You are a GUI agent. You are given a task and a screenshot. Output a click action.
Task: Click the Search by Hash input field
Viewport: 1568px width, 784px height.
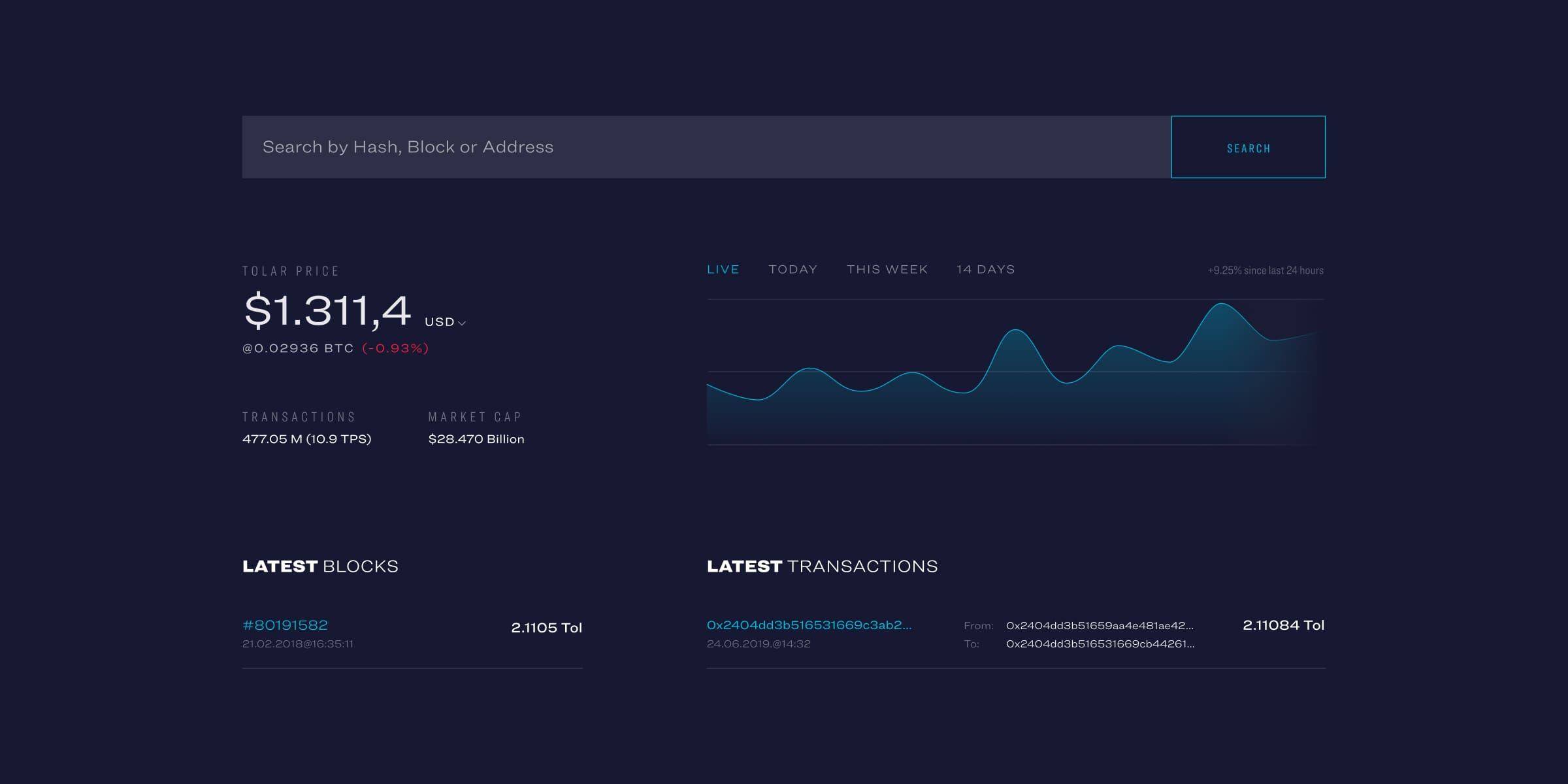click(706, 147)
